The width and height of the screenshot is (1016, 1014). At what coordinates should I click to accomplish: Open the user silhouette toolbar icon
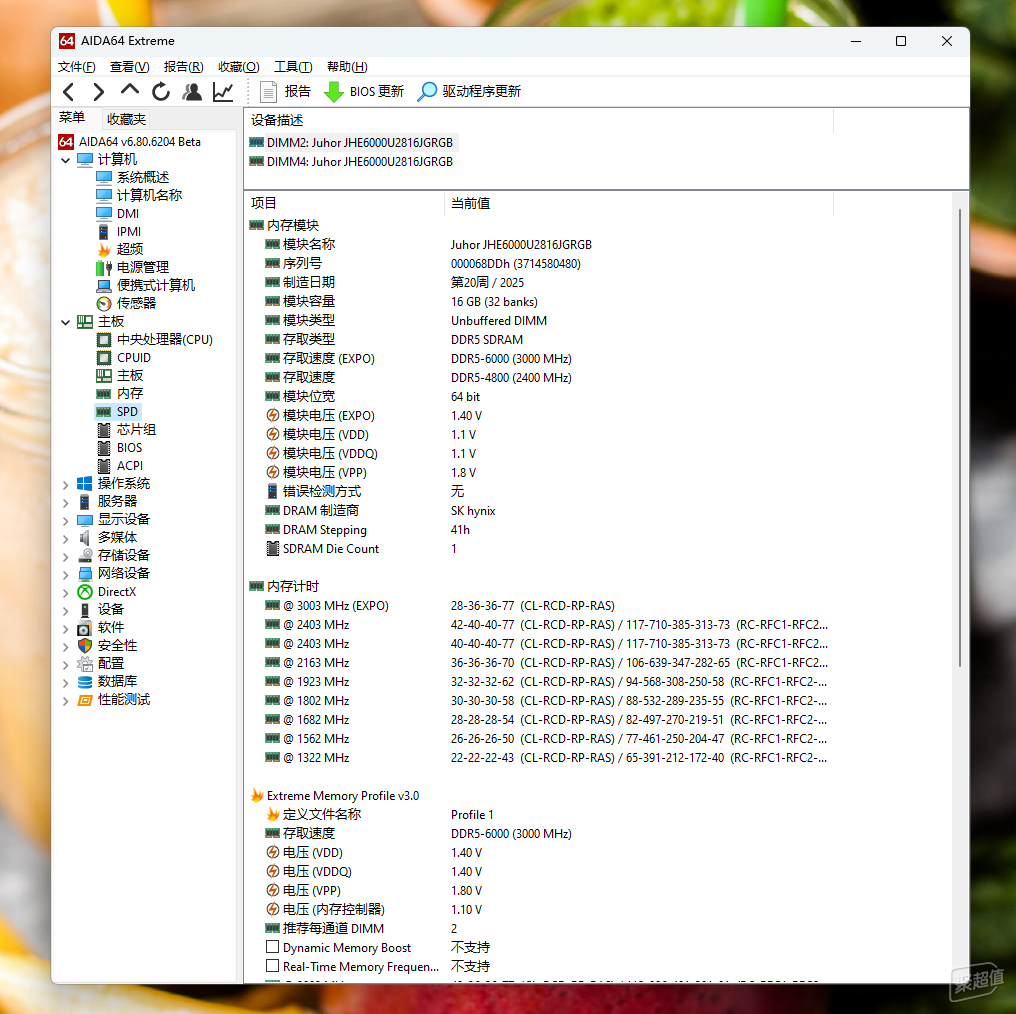point(192,92)
